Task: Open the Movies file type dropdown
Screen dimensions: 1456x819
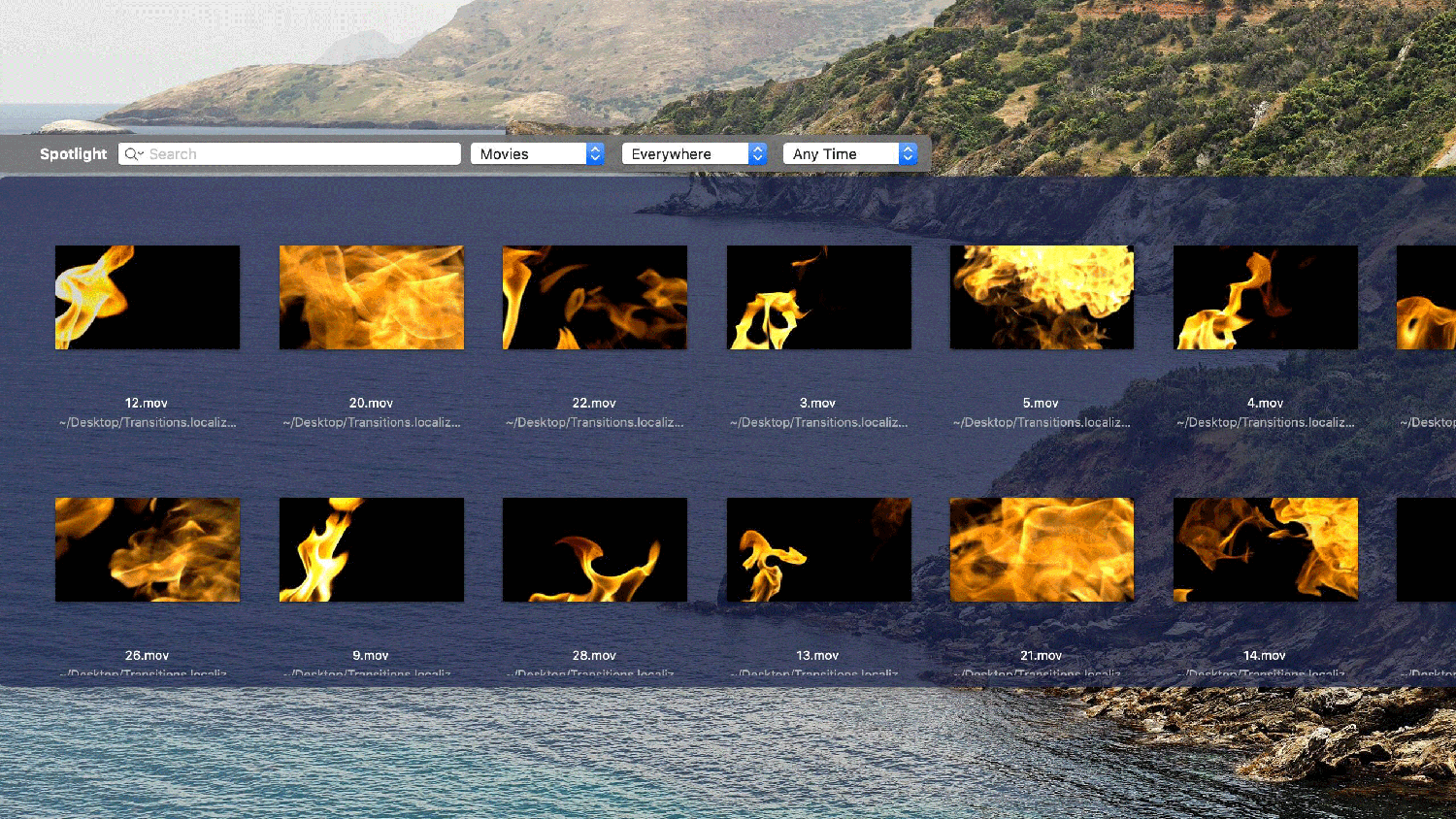Action: 537,154
